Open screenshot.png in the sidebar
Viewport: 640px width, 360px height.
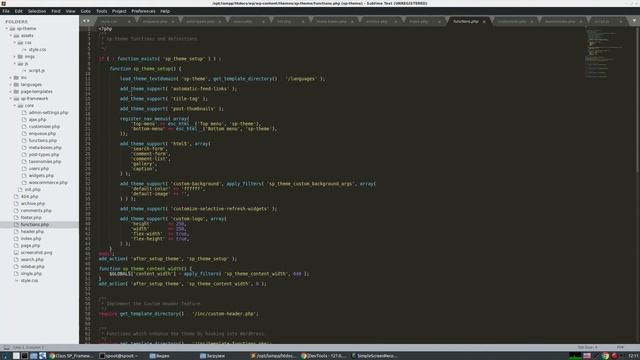click(x=36, y=252)
